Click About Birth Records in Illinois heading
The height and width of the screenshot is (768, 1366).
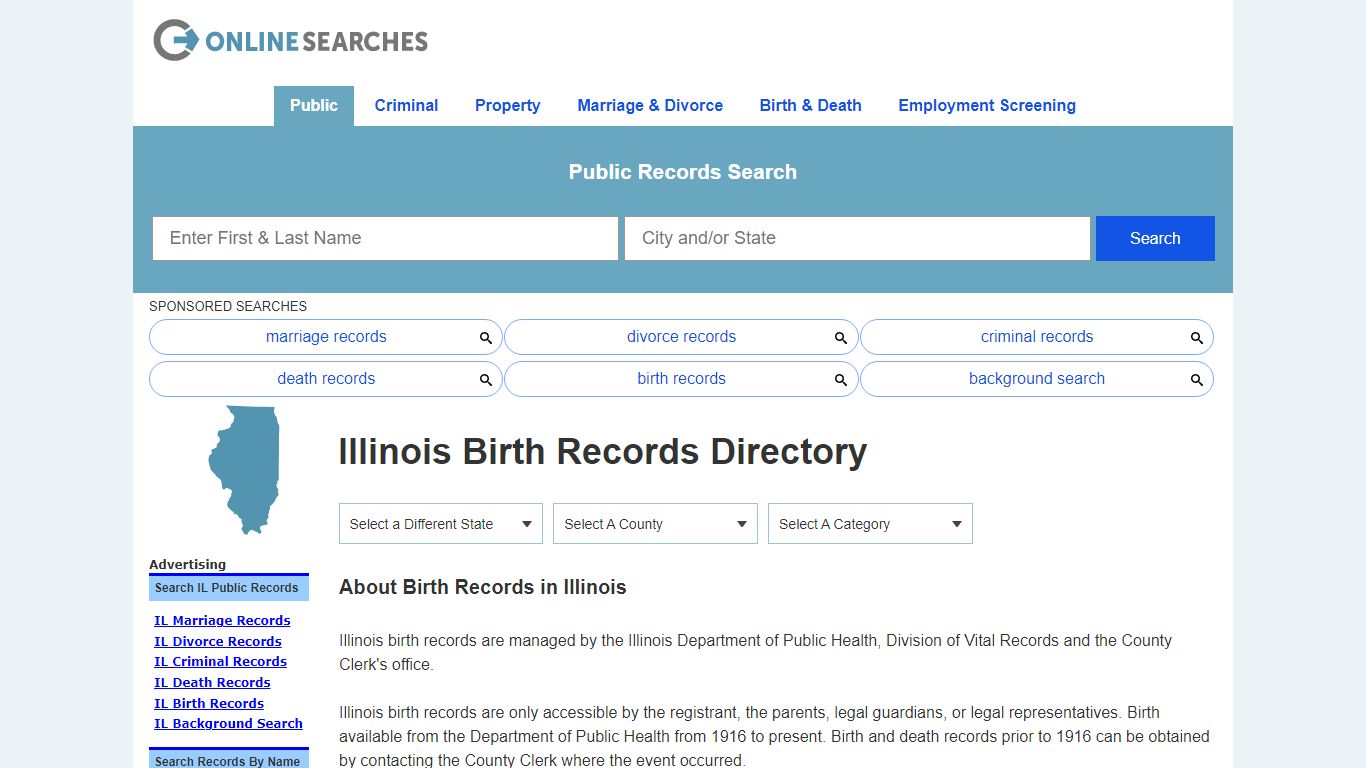(483, 587)
